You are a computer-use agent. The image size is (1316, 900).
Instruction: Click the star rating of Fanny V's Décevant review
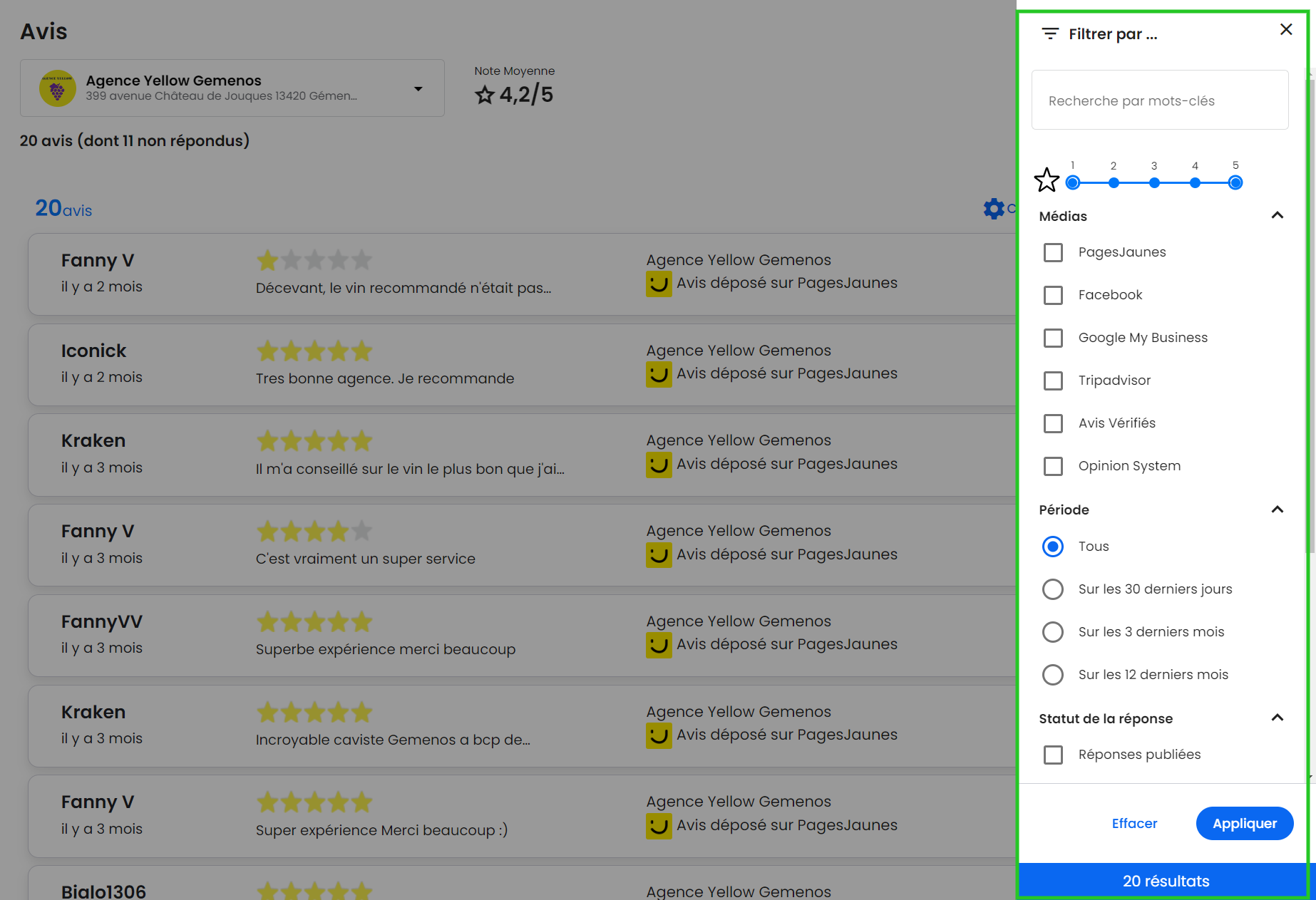(x=314, y=260)
